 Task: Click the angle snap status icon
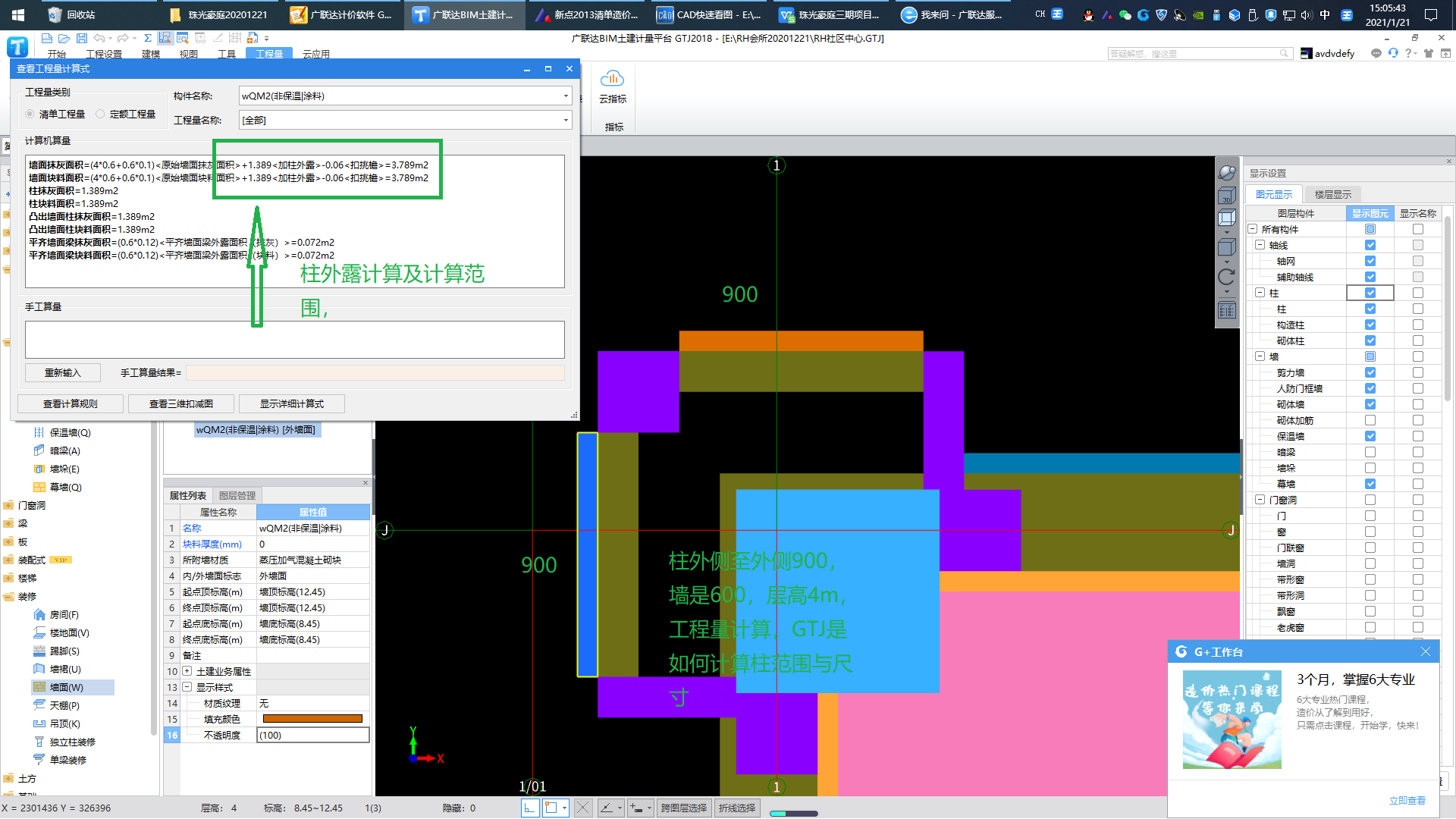click(607, 808)
